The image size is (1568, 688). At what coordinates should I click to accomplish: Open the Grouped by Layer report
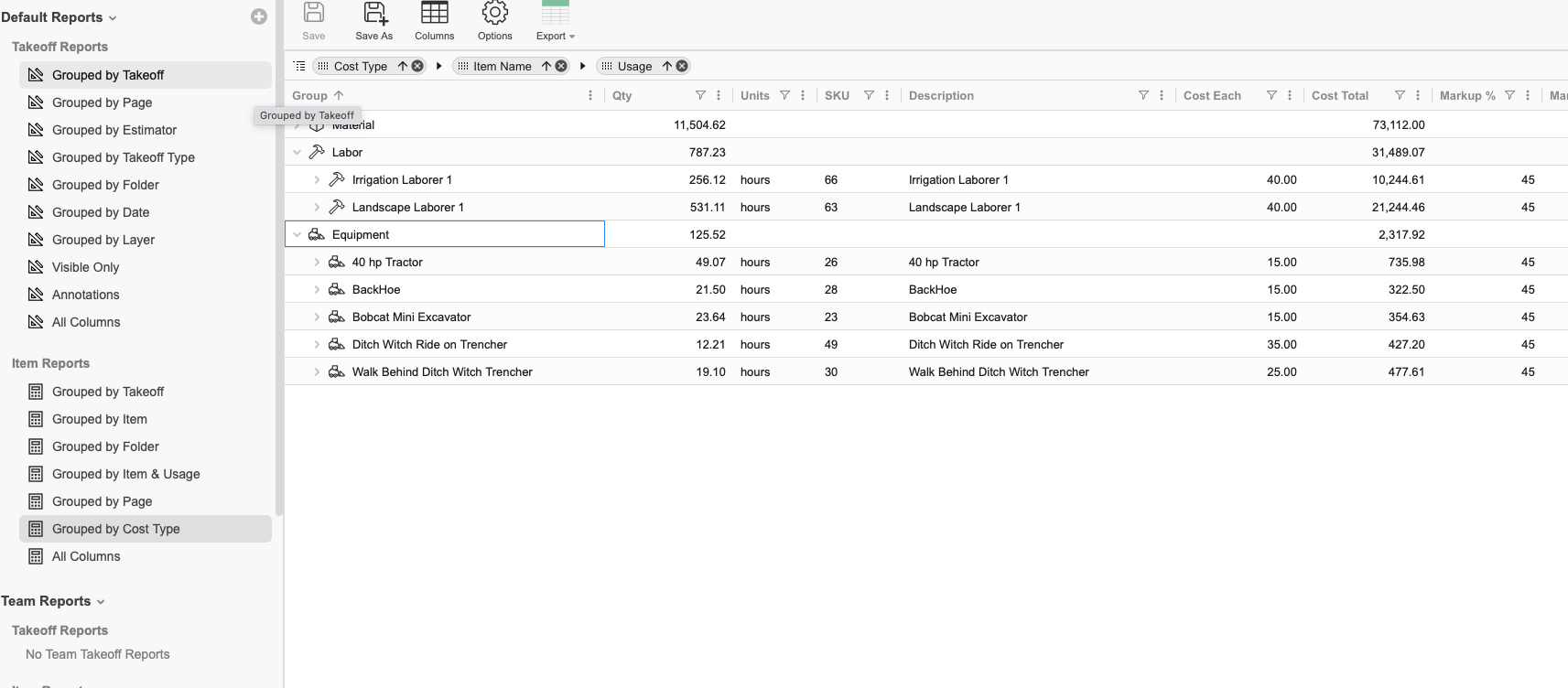[x=146, y=240]
